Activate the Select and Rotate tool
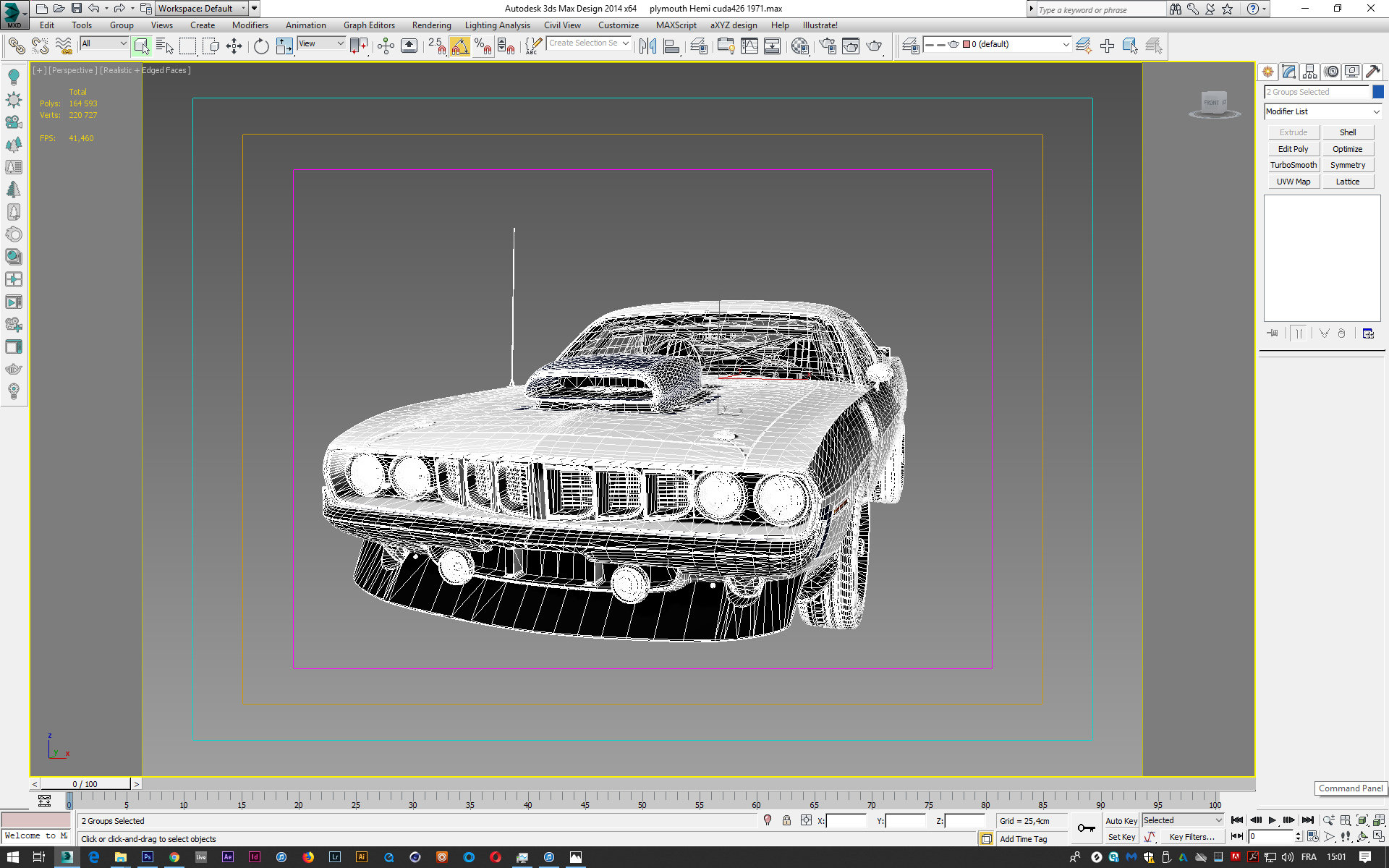The height and width of the screenshot is (868, 1389). tap(261, 46)
